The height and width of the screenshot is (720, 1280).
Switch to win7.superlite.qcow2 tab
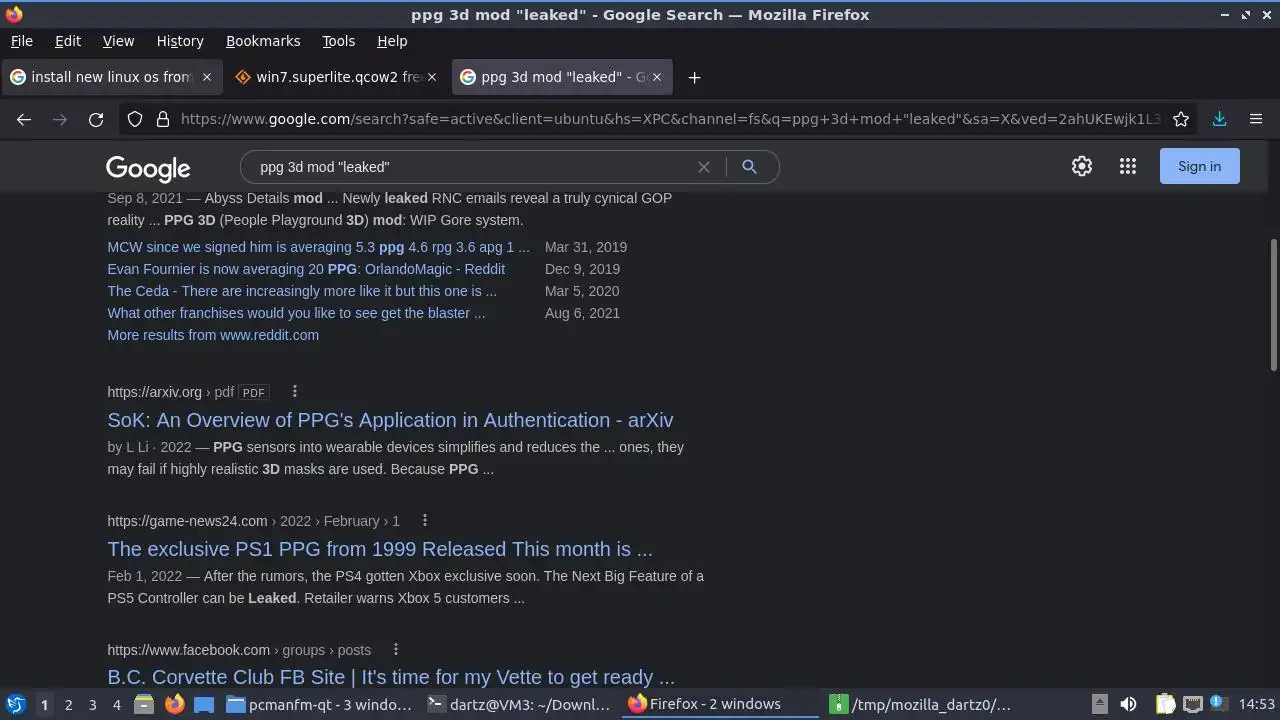335,77
